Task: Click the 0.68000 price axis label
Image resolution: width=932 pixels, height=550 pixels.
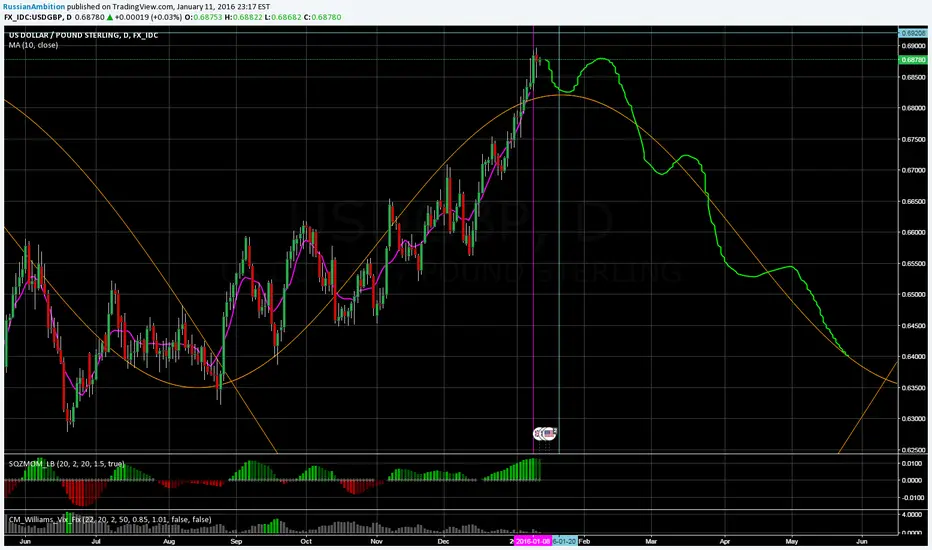Action: tap(914, 108)
